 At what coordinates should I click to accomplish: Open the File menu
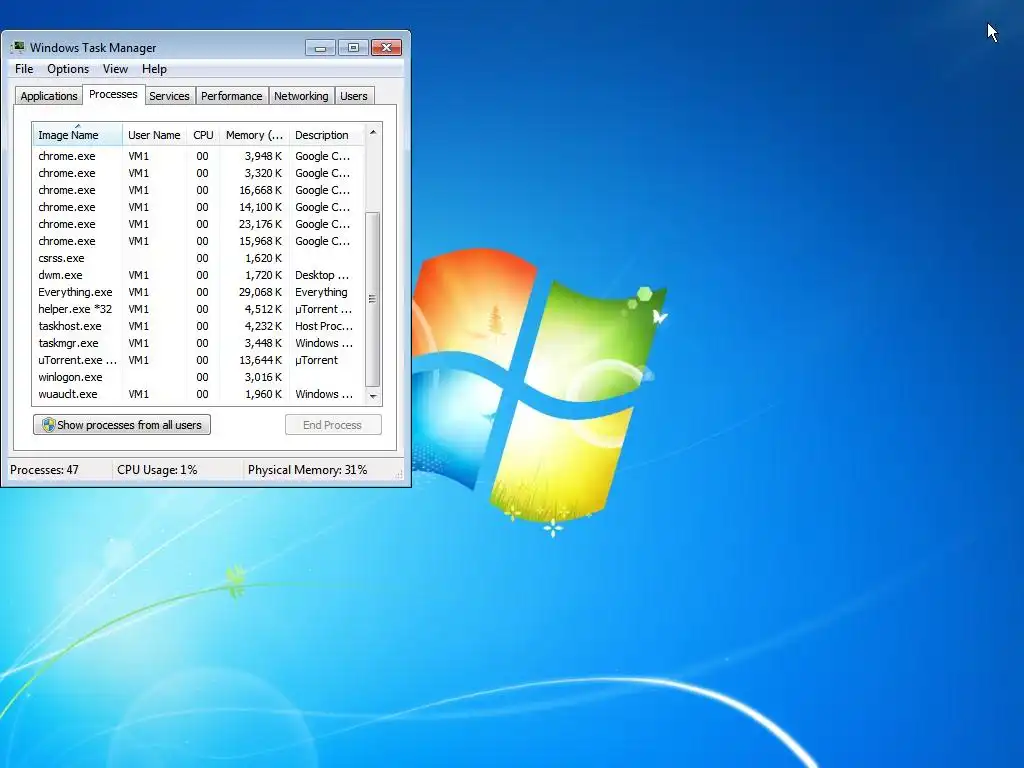(x=24, y=69)
